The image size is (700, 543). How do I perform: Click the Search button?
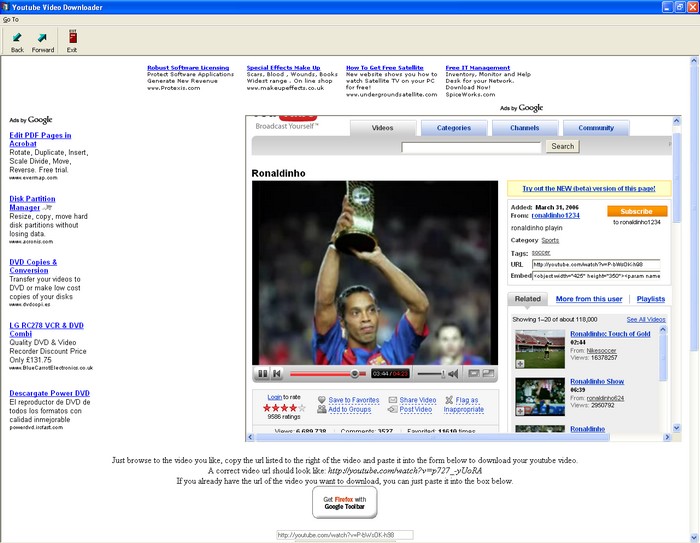click(562, 146)
